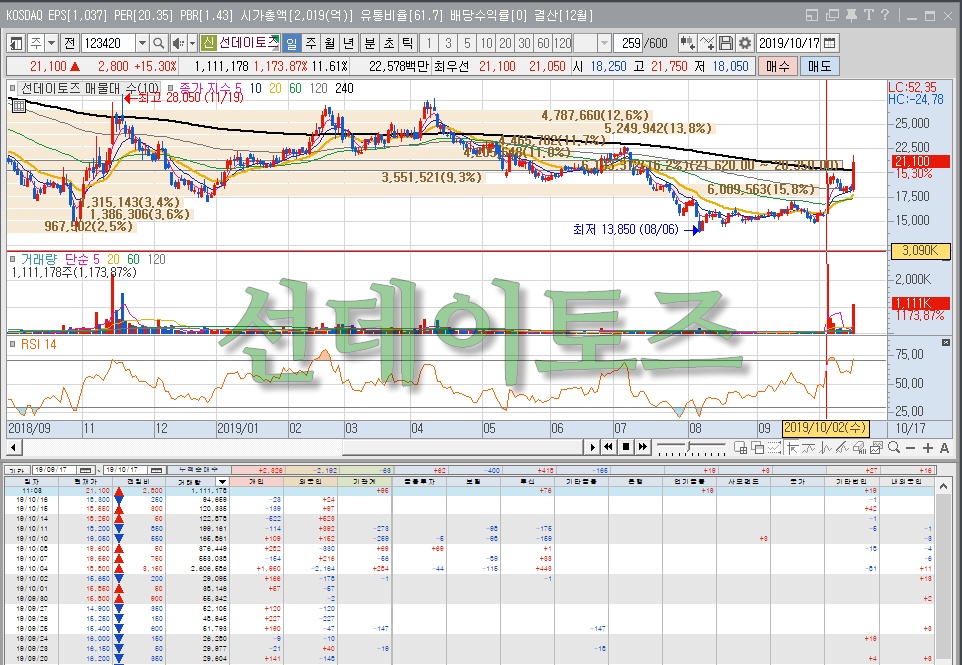Toggle the 거래량 volume indicator checkbox
The width and height of the screenshot is (962, 665).
[x=13, y=259]
